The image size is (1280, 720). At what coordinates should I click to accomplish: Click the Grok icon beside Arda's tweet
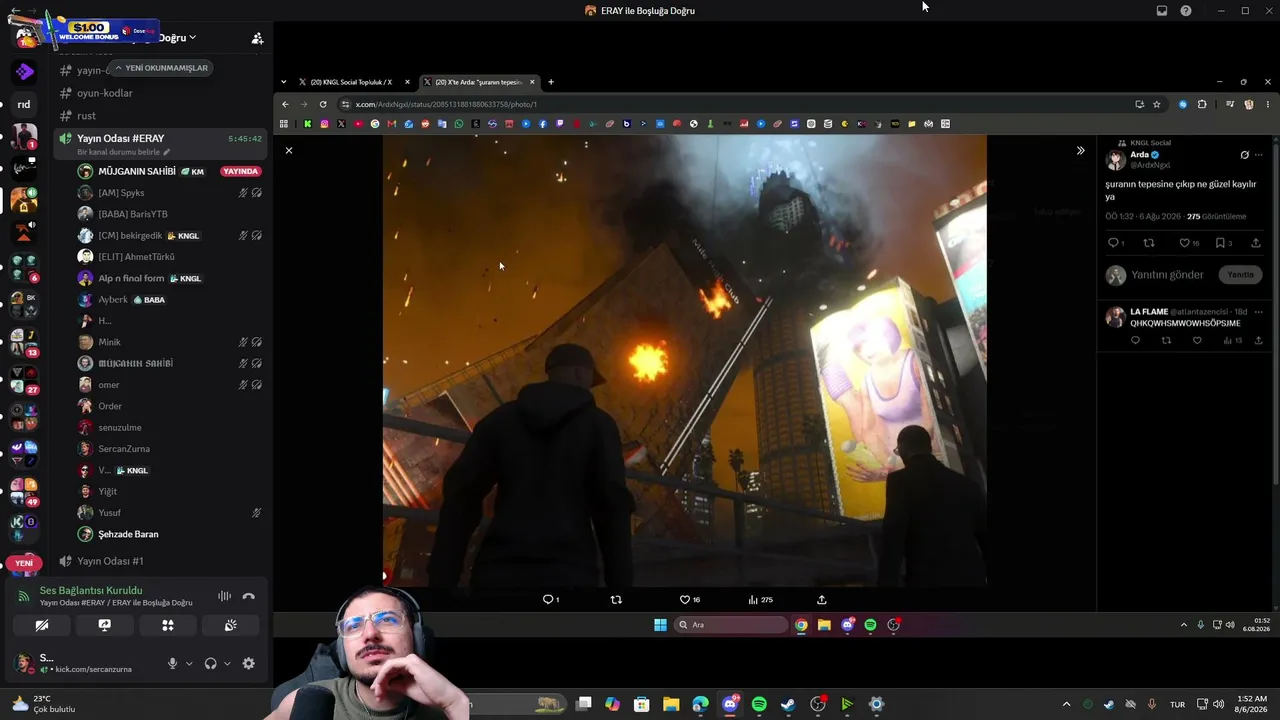(x=1245, y=155)
